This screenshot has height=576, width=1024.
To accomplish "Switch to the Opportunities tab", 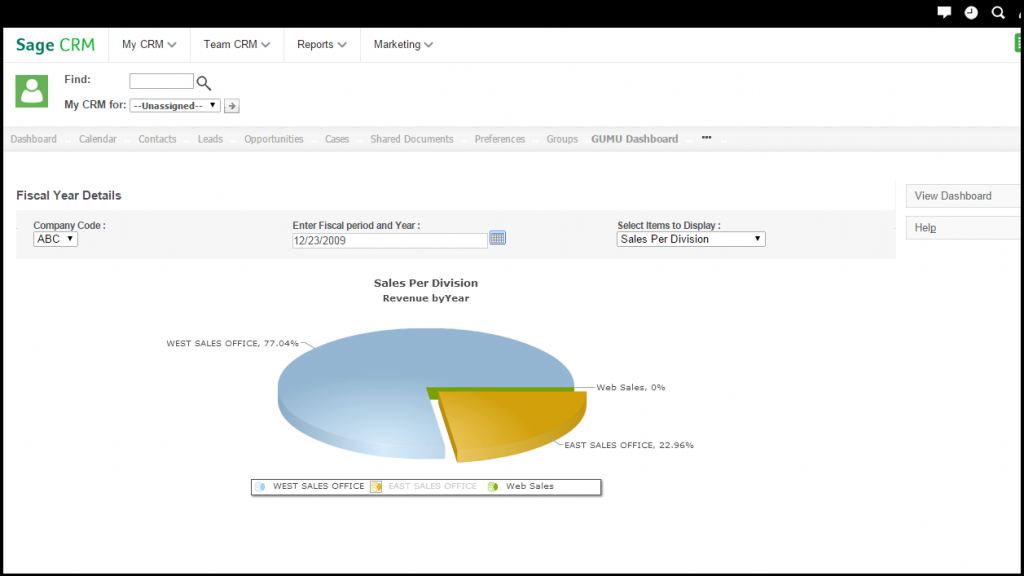I will [274, 139].
